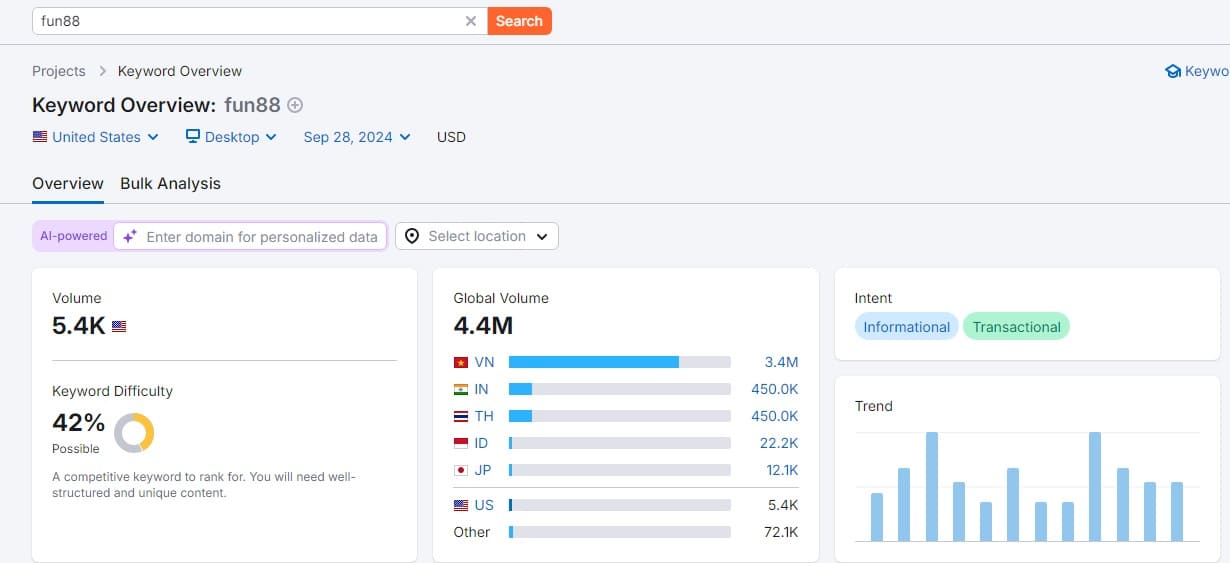Expand the Desktop device dropdown
Screen dimensions: 1230x563
pos(232,137)
